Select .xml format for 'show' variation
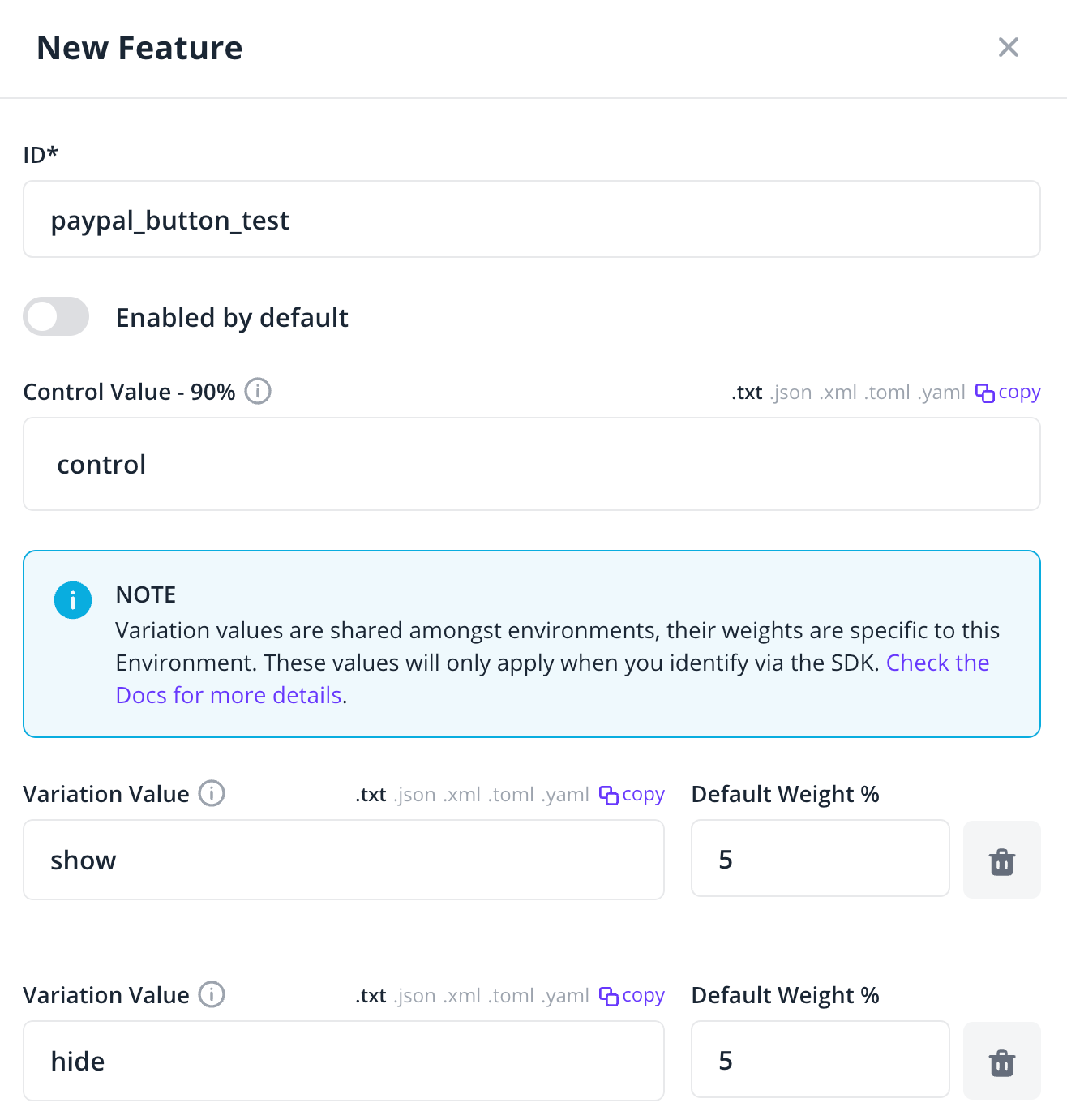This screenshot has height=1120, width=1067. (462, 795)
